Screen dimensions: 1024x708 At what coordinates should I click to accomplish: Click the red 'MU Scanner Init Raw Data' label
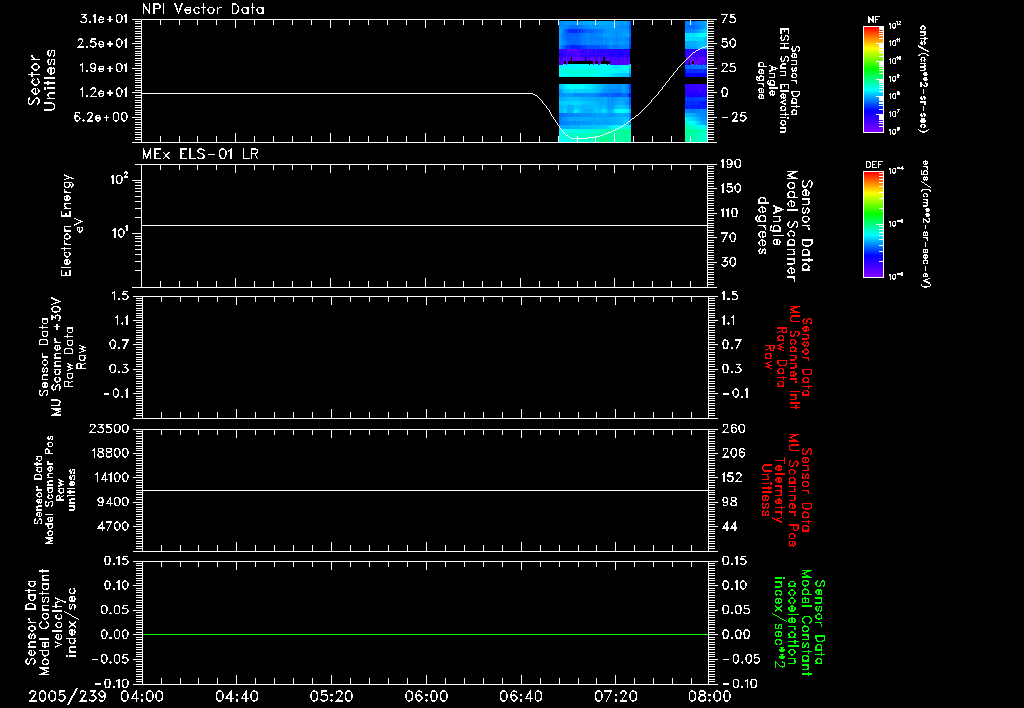click(788, 357)
